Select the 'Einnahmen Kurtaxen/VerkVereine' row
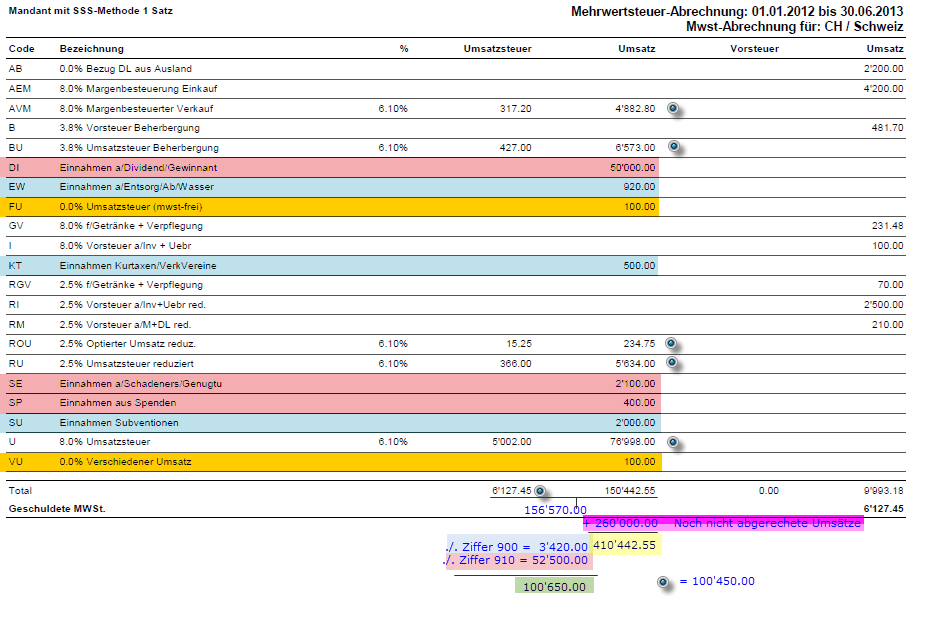Image resolution: width=932 pixels, height=627 pixels. (x=139, y=265)
